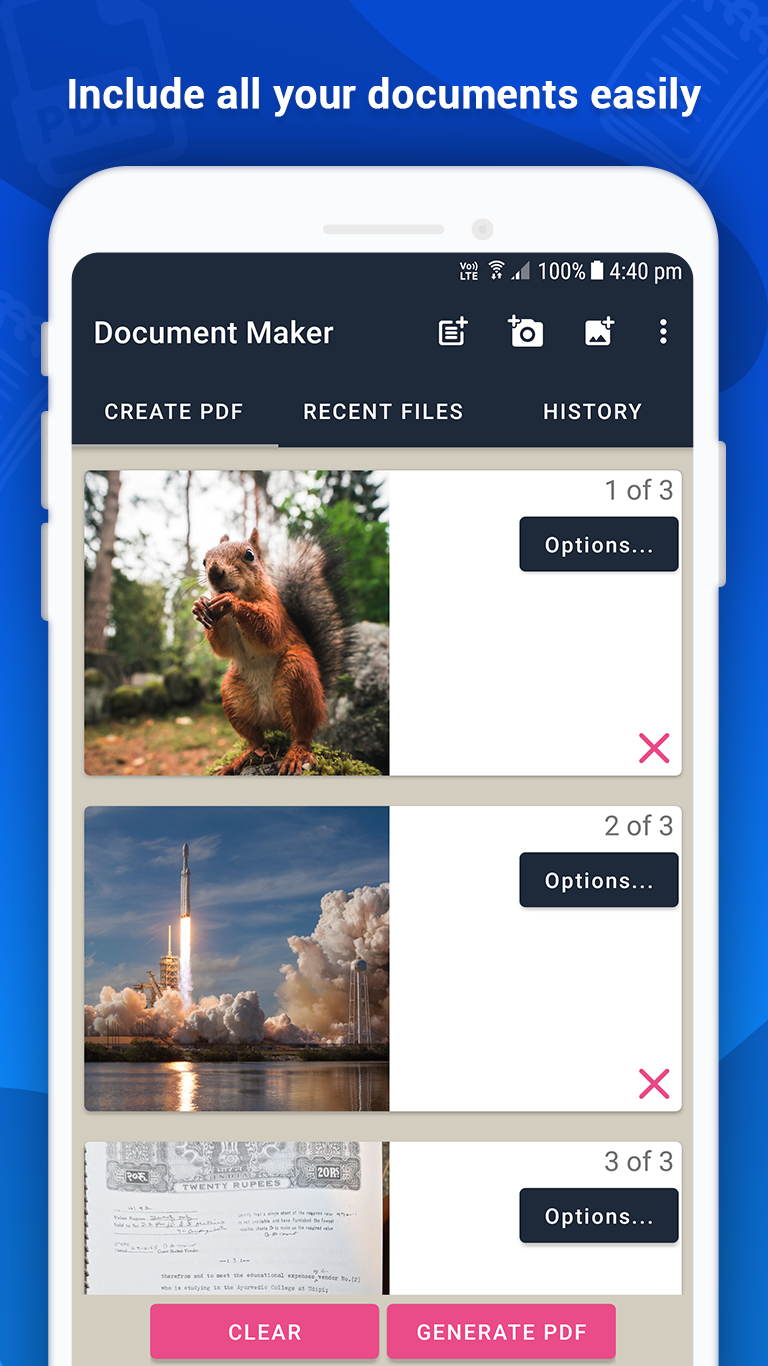The height and width of the screenshot is (1366, 768).
Task: Tap the add text document icon
Action: (x=454, y=332)
